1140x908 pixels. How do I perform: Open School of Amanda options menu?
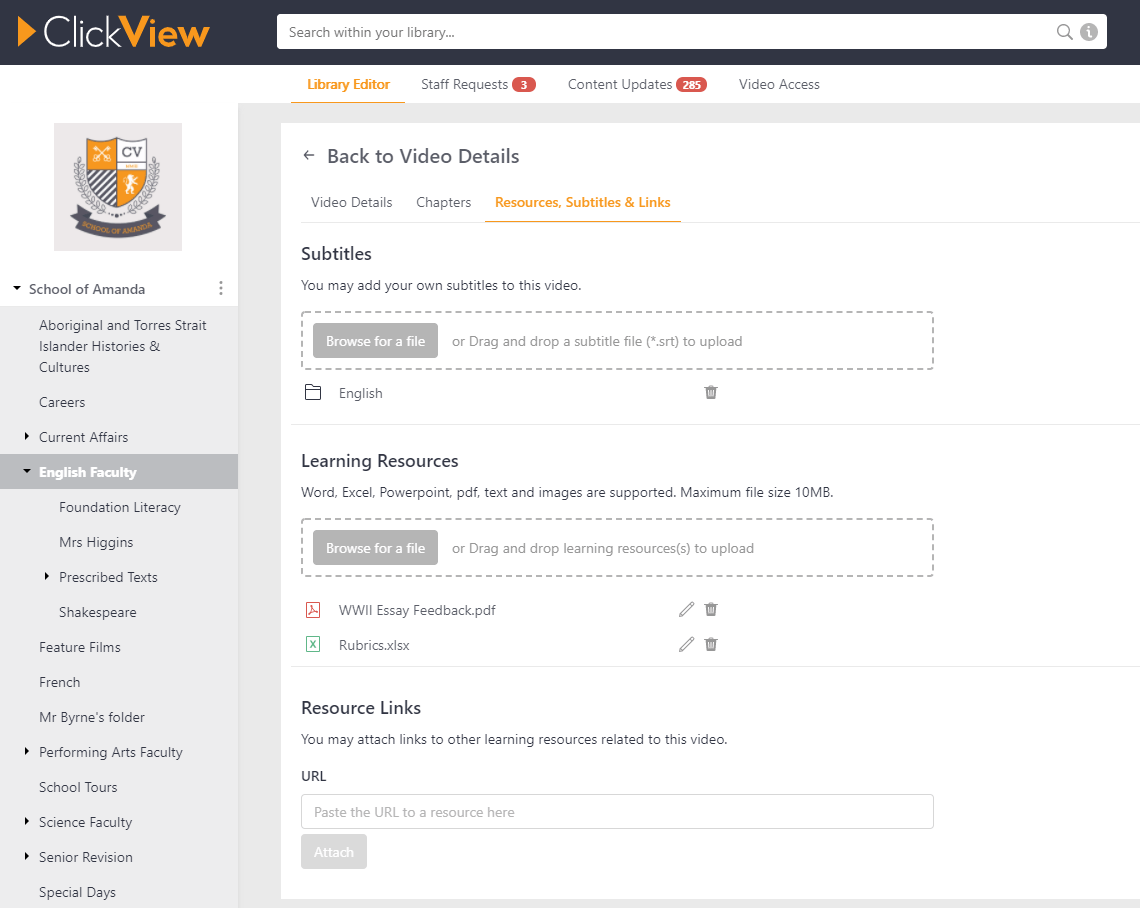(221, 289)
